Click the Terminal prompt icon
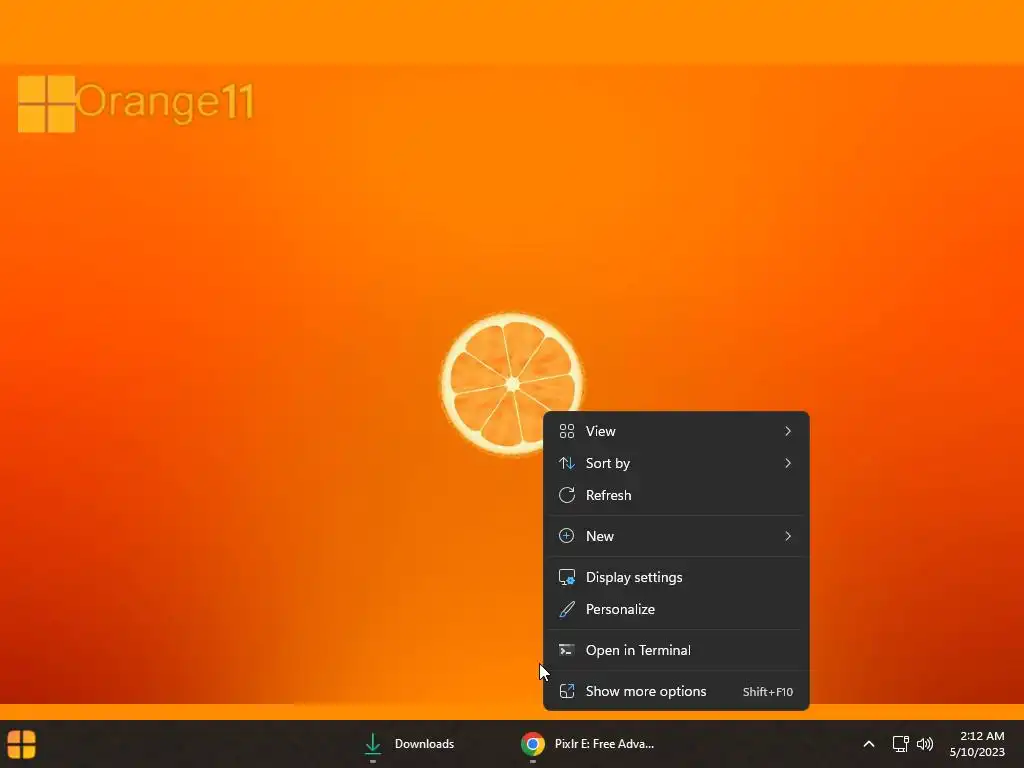 click(567, 650)
